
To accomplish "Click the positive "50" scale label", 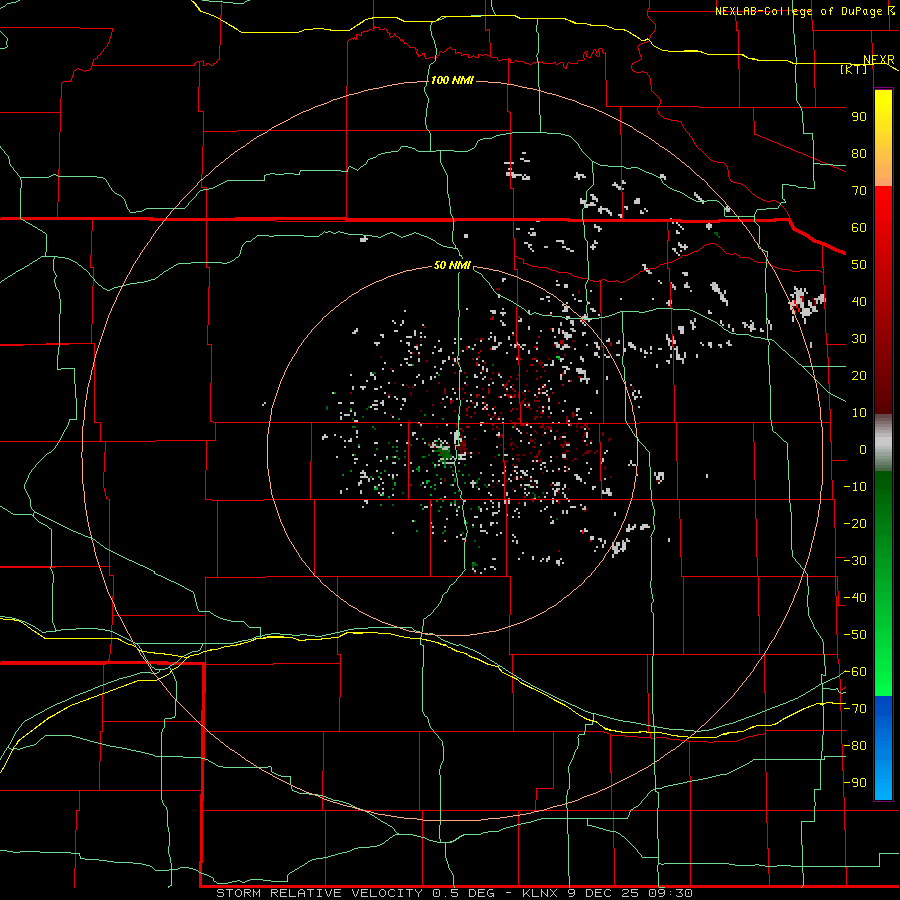I will point(859,265).
